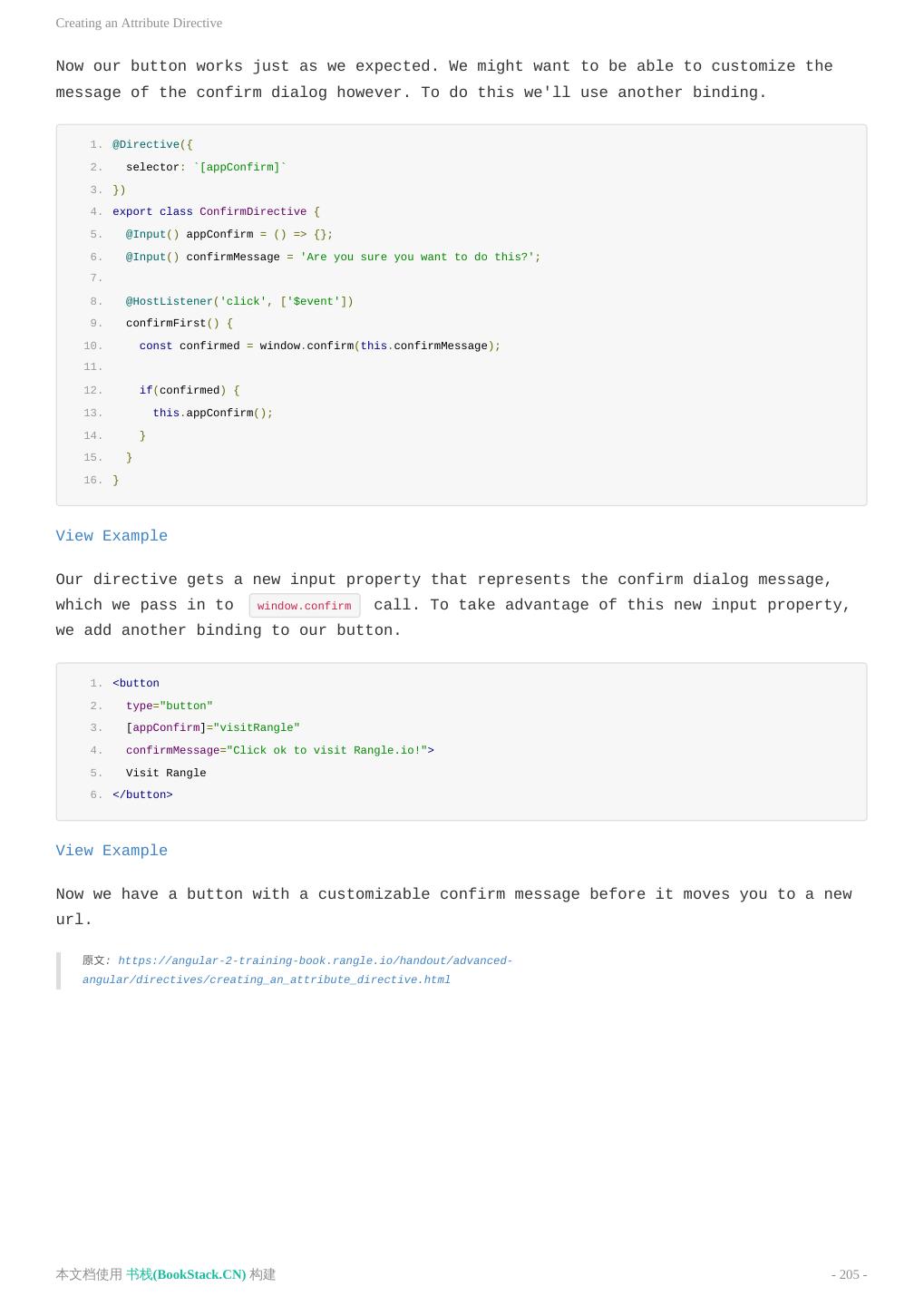Open the first View Example link
The width and height of the screenshot is (924, 1306).
pyautogui.click(x=112, y=536)
